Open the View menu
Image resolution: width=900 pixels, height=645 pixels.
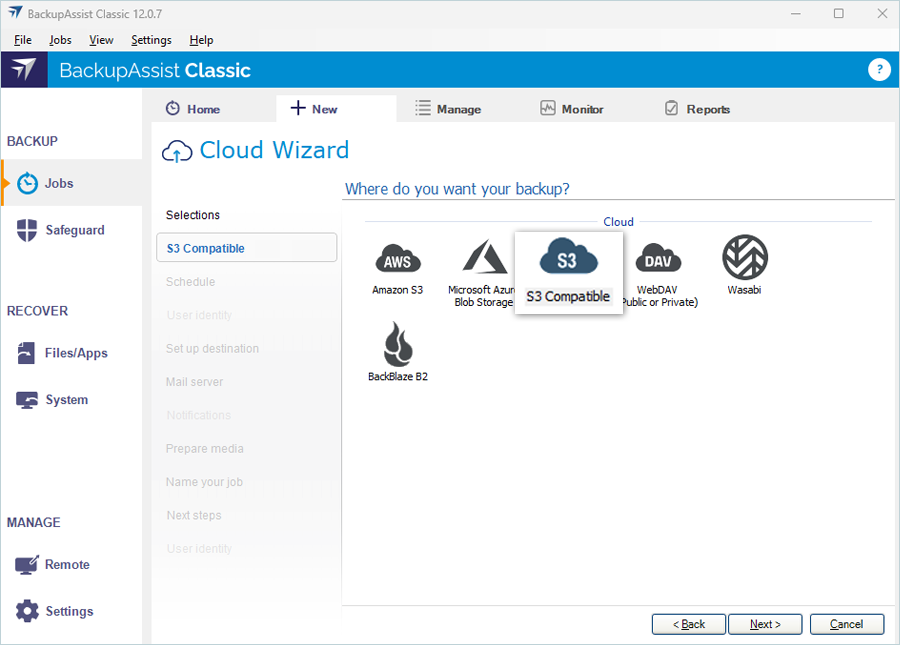click(101, 40)
